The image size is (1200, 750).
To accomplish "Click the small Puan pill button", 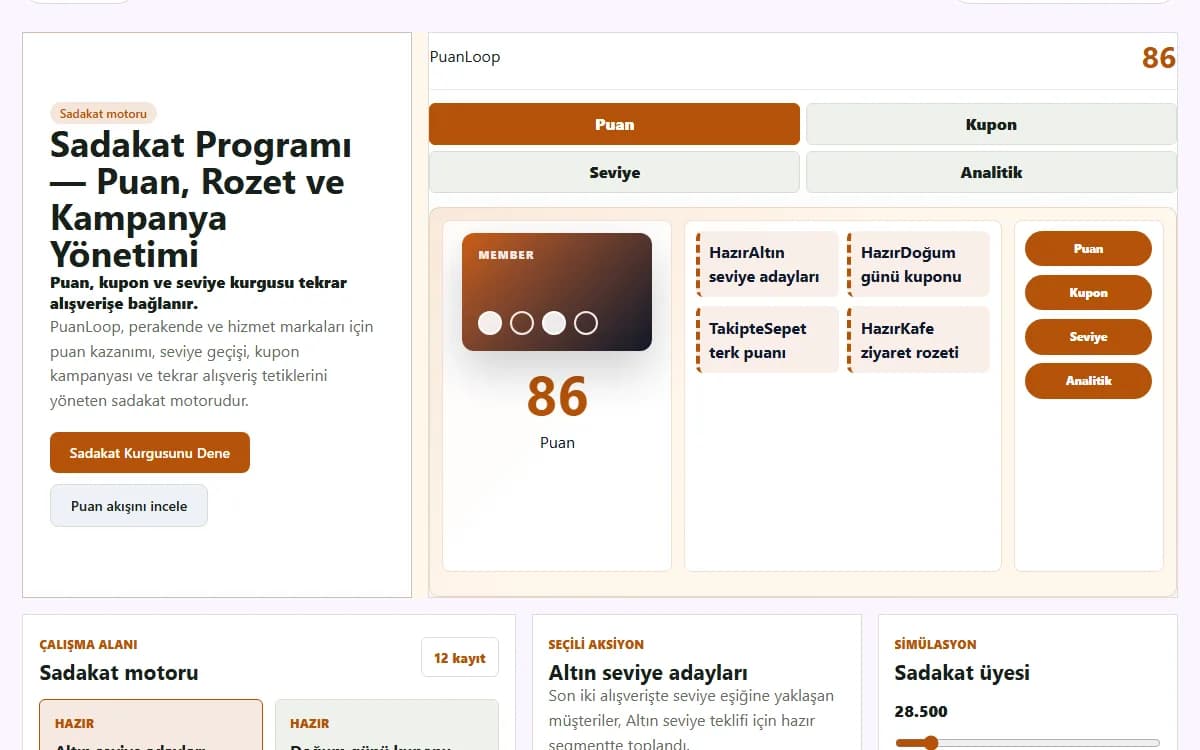I will (1088, 249).
